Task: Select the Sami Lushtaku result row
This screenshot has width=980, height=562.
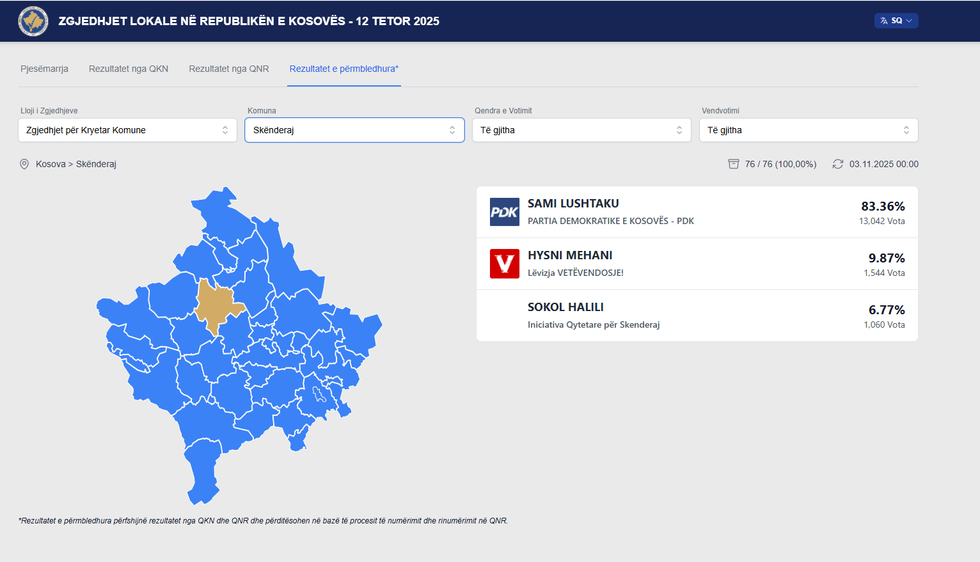Action: [696, 212]
